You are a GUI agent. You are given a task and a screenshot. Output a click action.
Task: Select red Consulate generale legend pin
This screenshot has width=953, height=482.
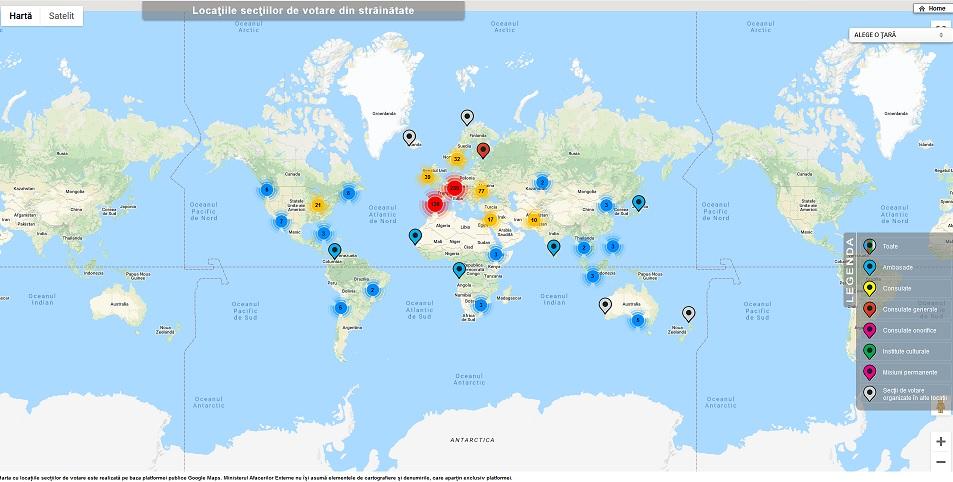click(870, 309)
